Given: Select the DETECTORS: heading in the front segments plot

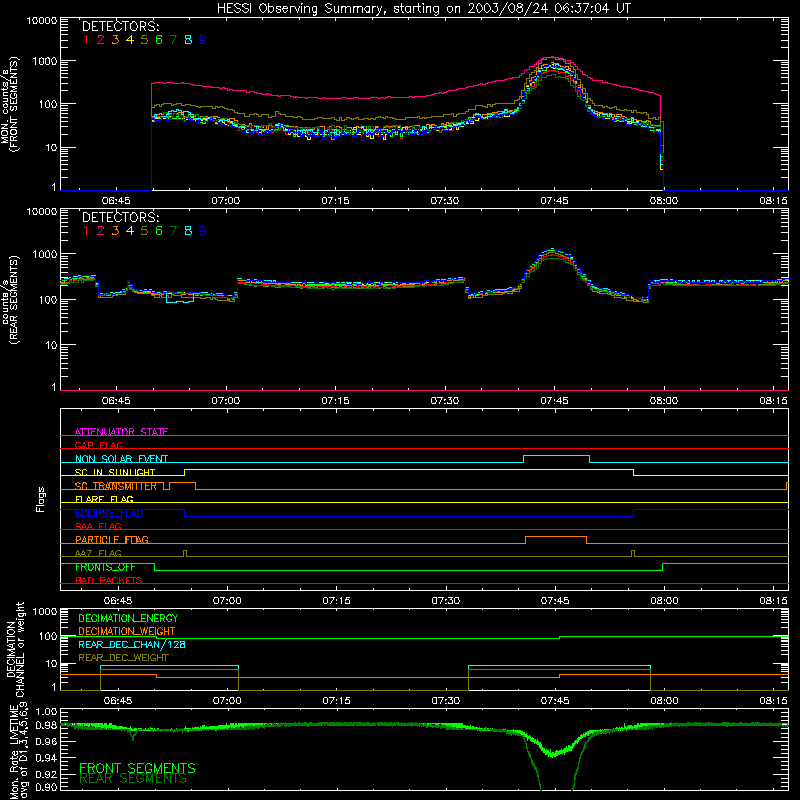Looking at the screenshot, I should coord(120,26).
